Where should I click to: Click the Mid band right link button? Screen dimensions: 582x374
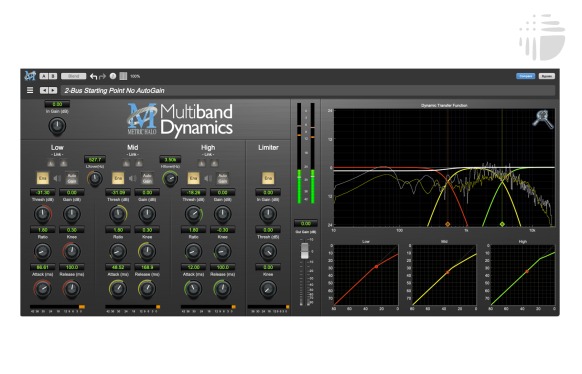coord(139,163)
